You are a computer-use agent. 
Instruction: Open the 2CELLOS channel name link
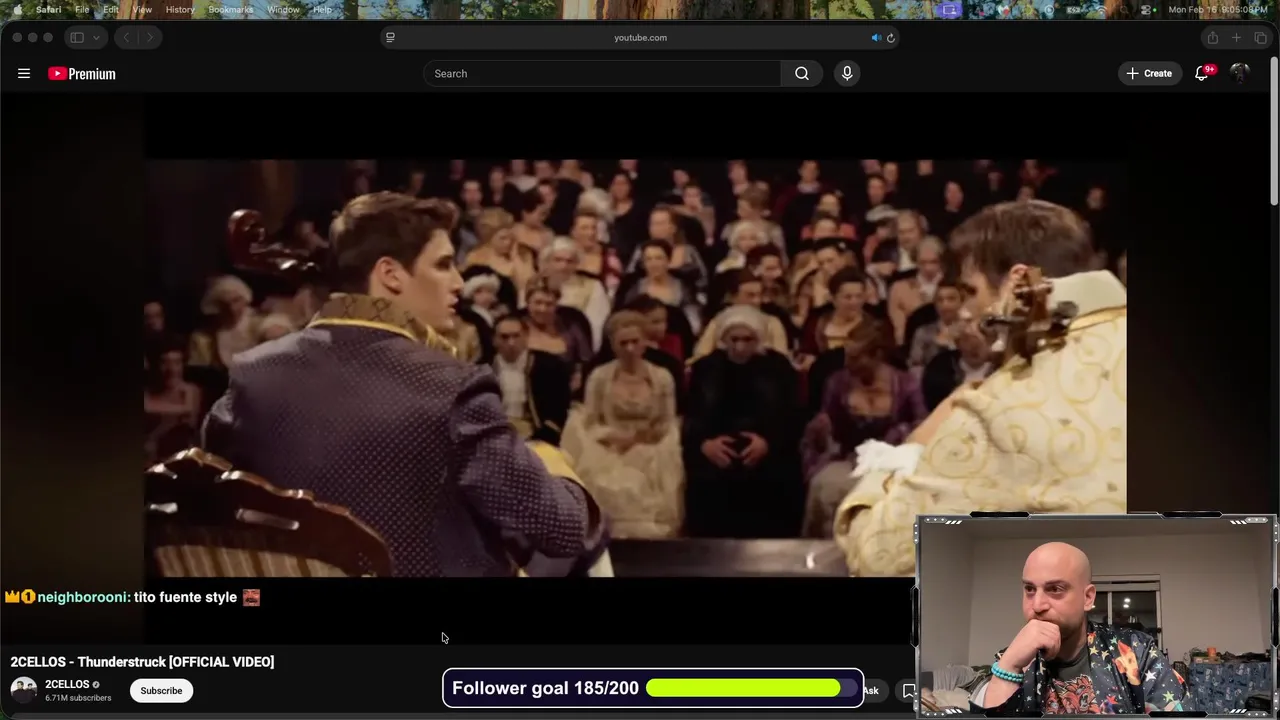click(x=67, y=684)
